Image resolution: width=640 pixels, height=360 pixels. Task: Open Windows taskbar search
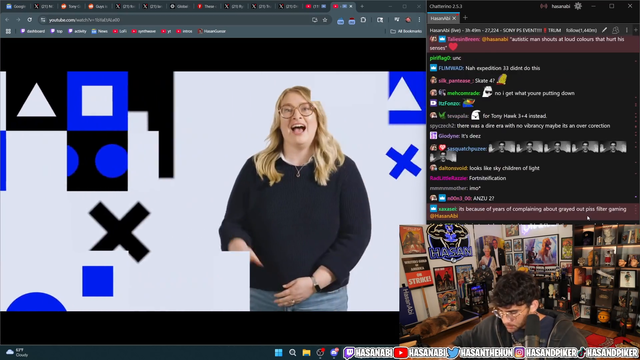tap(293, 353)
